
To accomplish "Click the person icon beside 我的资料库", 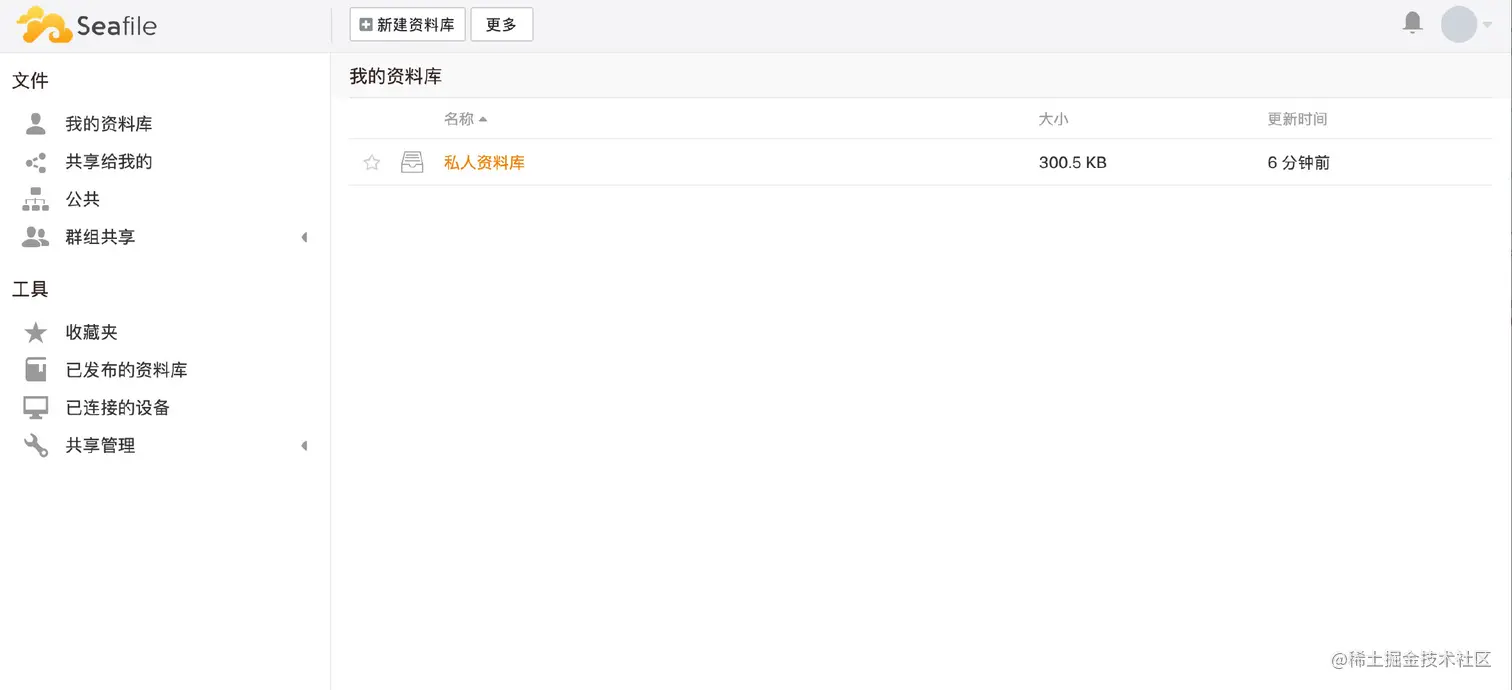I will (x=36, y=124).
